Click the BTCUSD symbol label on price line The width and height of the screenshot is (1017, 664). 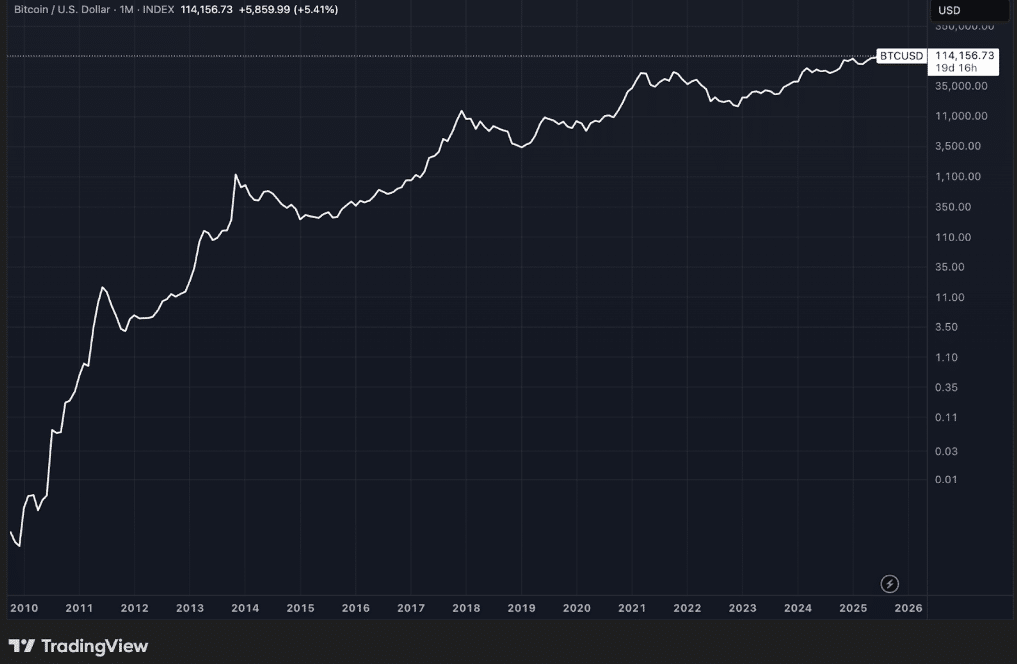(x=901, y=56)
